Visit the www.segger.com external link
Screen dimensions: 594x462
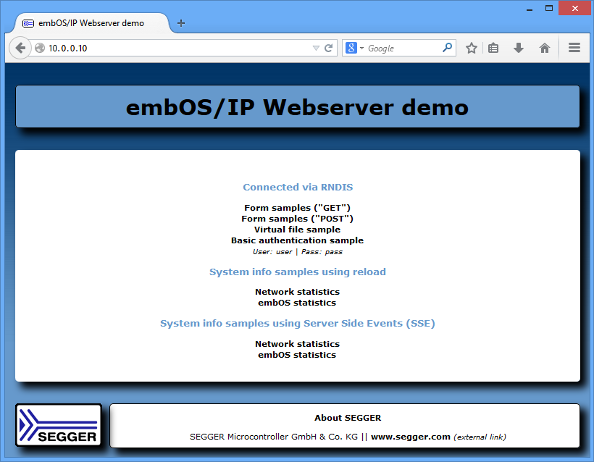(411, 437)
